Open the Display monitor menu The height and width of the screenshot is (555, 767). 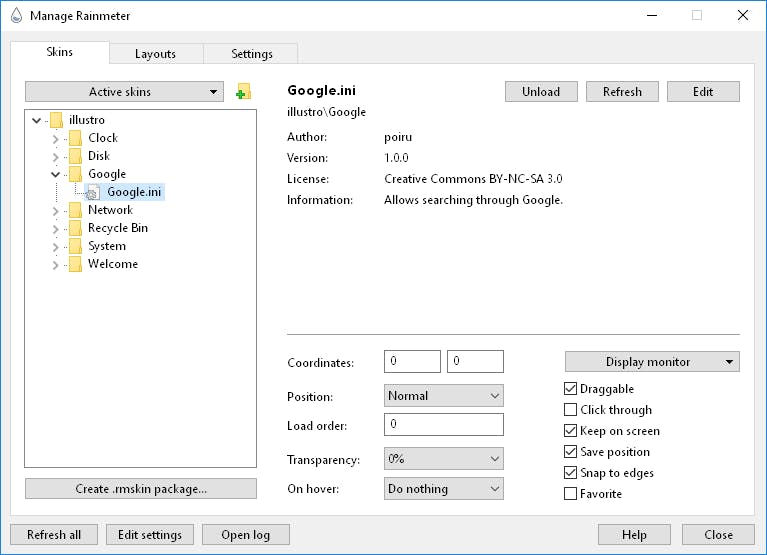[652, 362]
